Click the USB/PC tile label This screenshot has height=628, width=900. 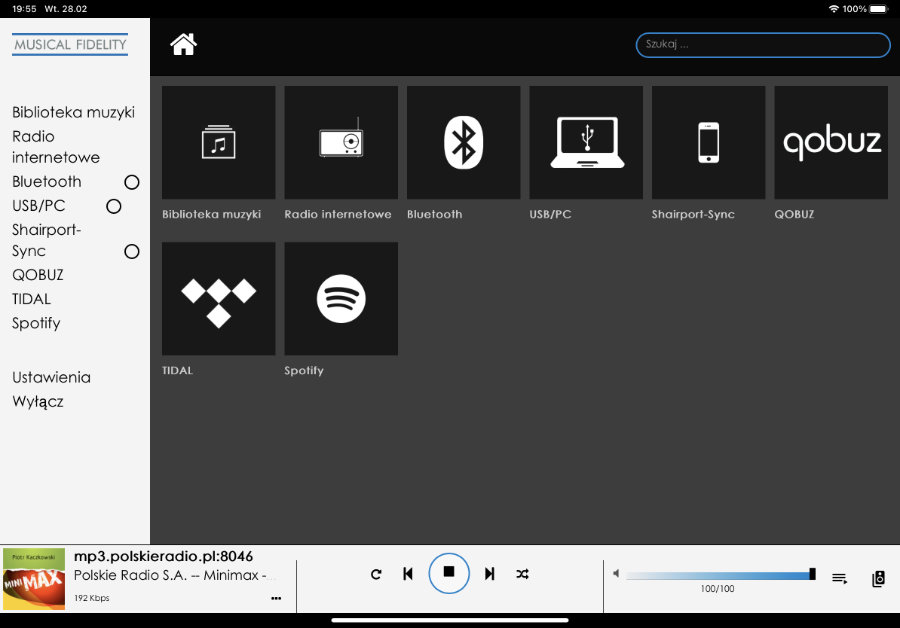550,214
